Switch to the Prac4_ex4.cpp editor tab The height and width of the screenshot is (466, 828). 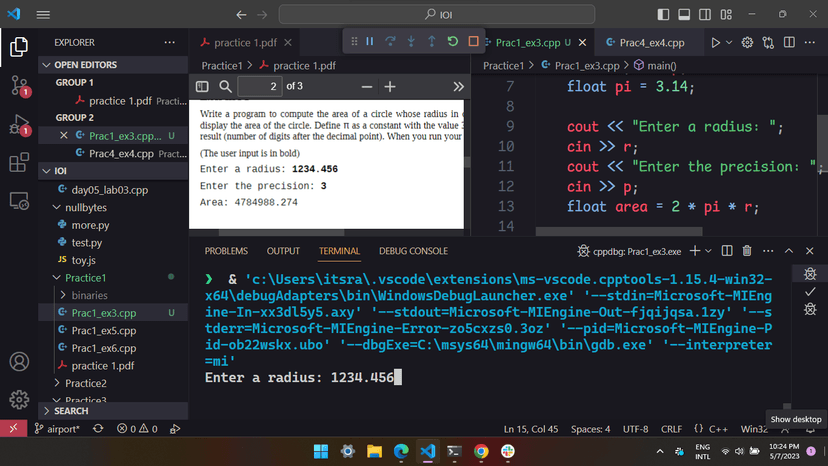(x=650, y=43)
